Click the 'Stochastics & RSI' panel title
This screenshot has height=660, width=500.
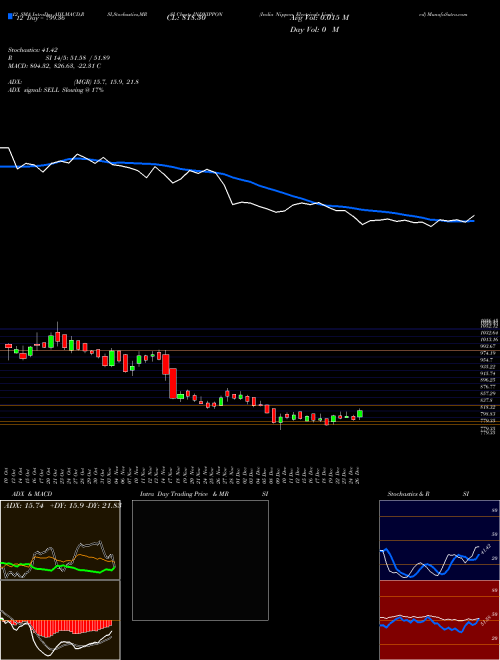point(428,494)
